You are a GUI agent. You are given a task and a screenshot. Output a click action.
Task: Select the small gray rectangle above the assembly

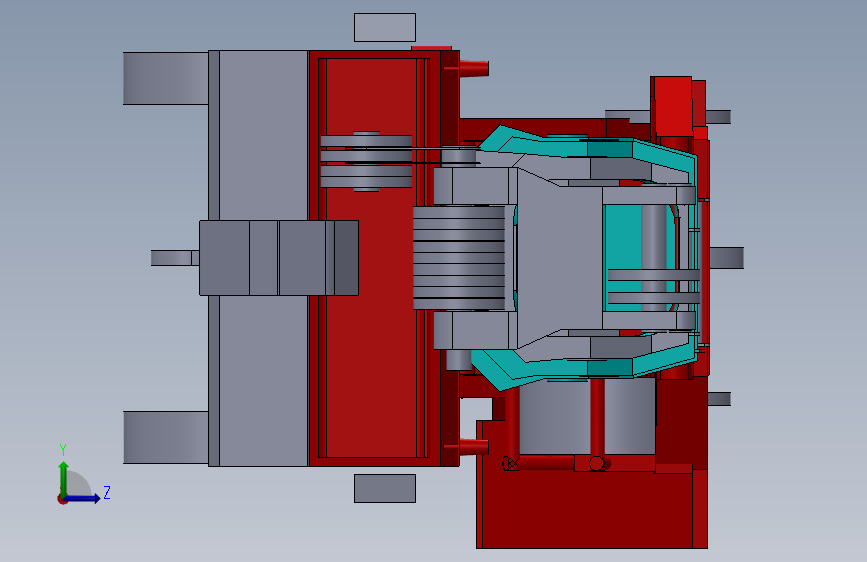tap(385, 28)
